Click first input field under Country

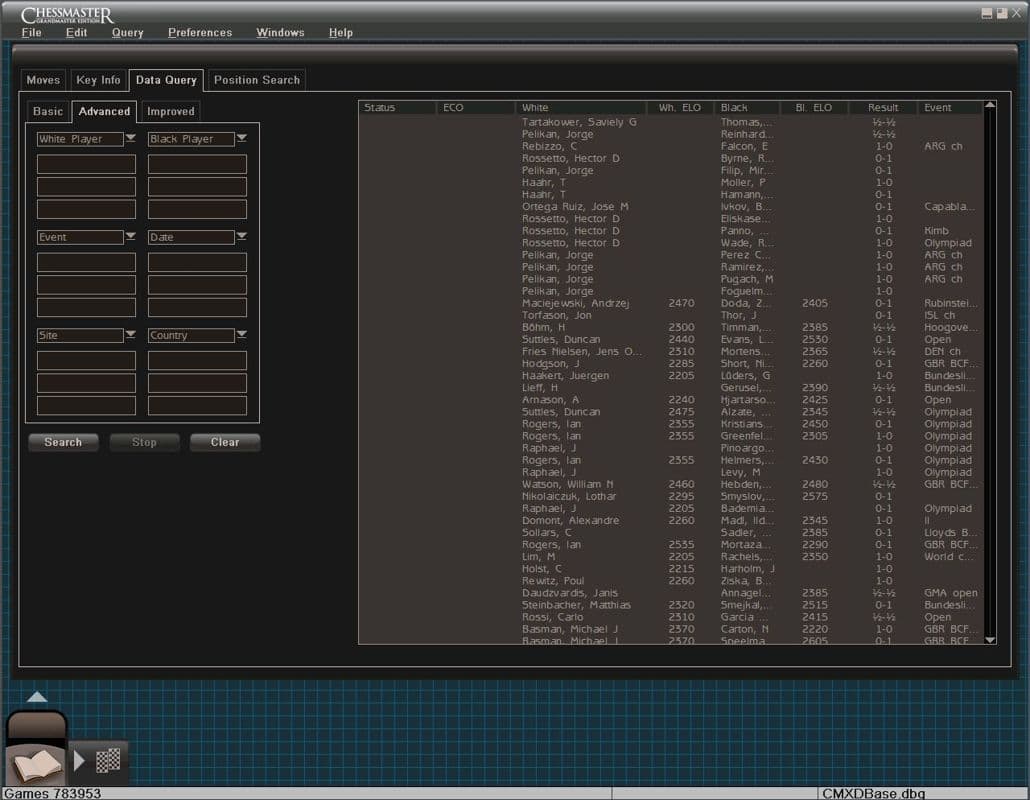[197, 360]
